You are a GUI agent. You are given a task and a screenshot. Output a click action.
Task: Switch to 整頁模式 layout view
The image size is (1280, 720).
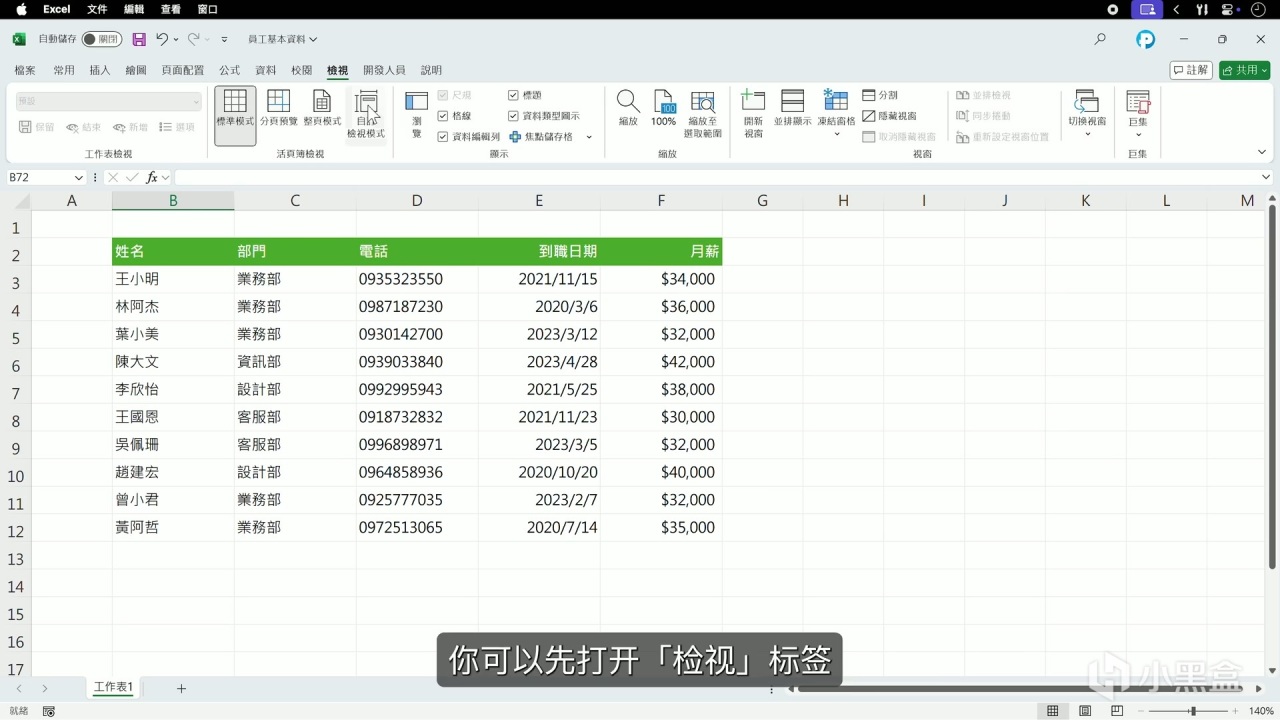click(322, 108)
